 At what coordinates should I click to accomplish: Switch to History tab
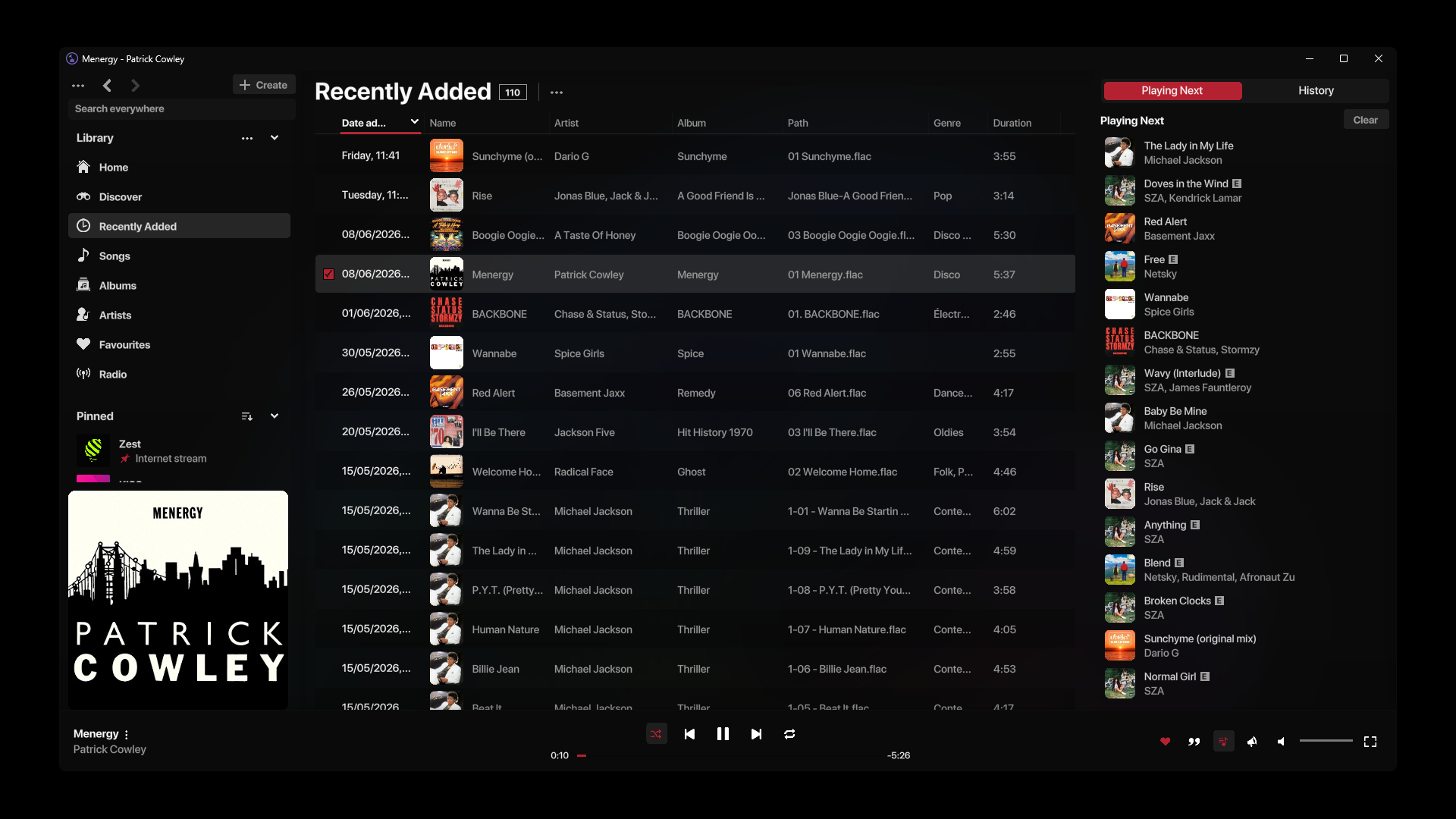(x=1316, y=90)
